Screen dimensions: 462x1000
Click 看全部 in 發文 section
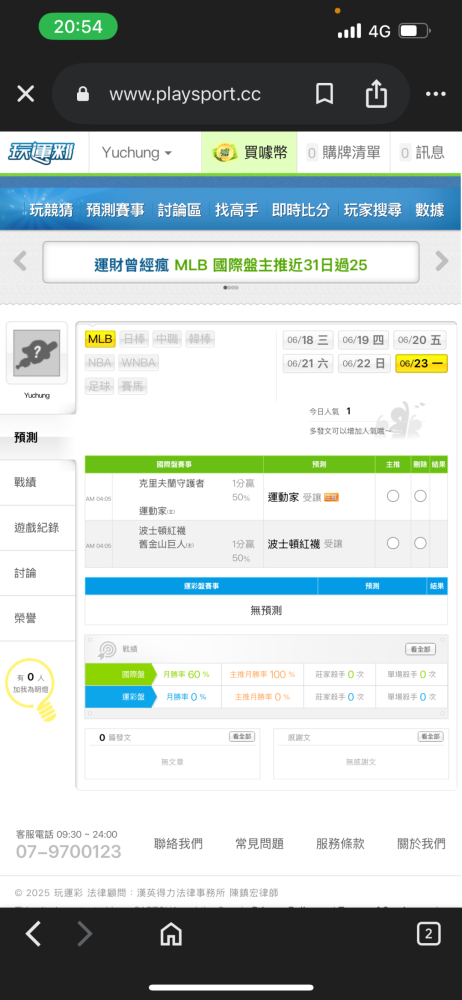click(242, 737)
